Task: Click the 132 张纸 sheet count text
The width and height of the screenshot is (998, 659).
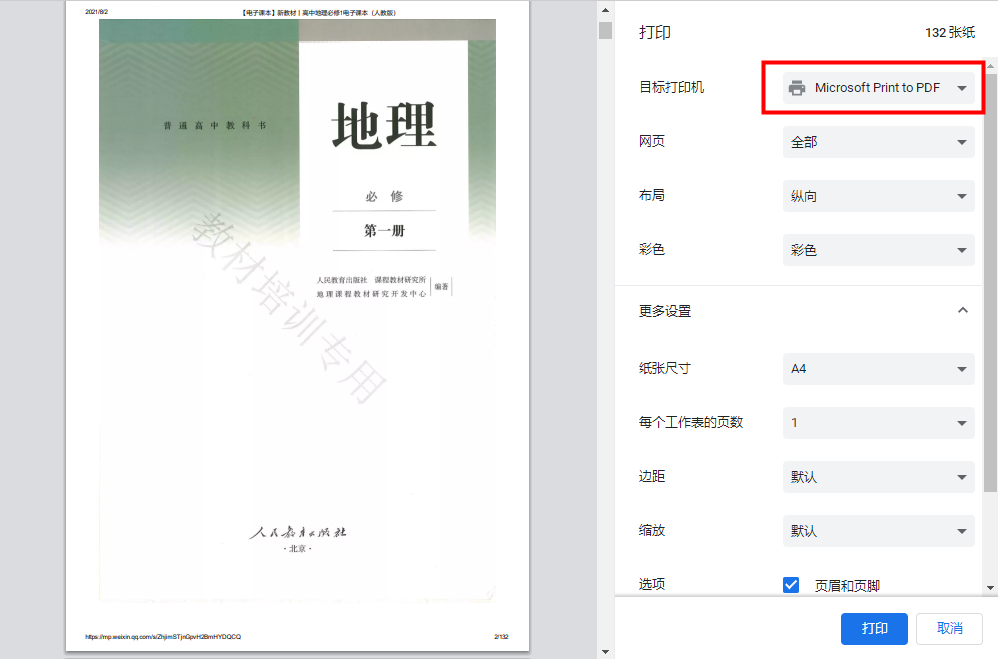Action: pos(950,32)
